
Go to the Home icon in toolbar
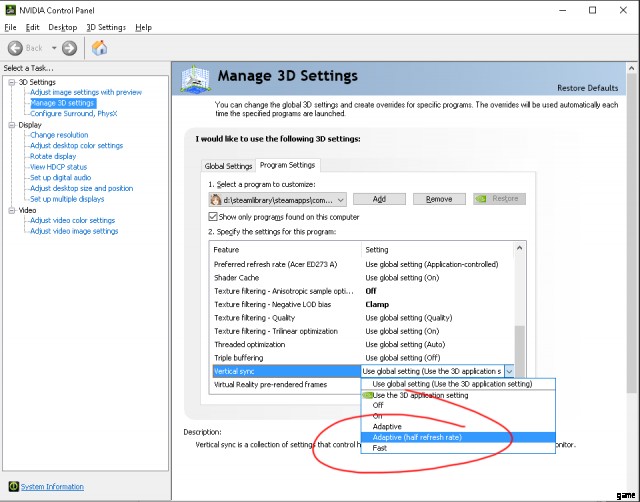click(100, 48)
